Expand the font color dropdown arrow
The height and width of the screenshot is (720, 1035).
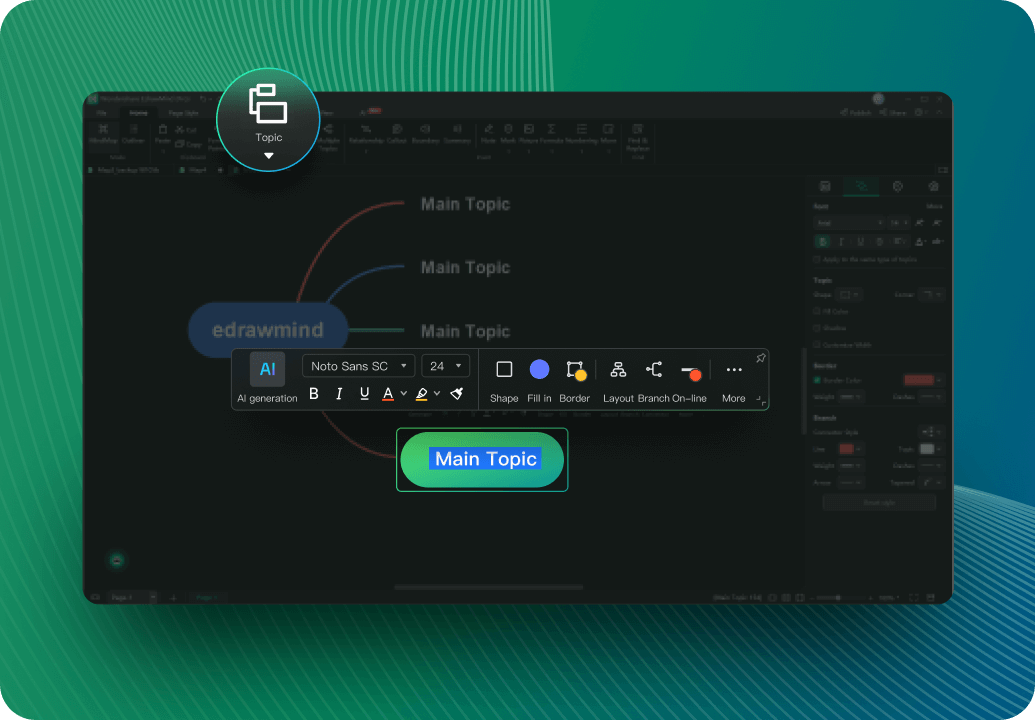(x=403, y=394)
